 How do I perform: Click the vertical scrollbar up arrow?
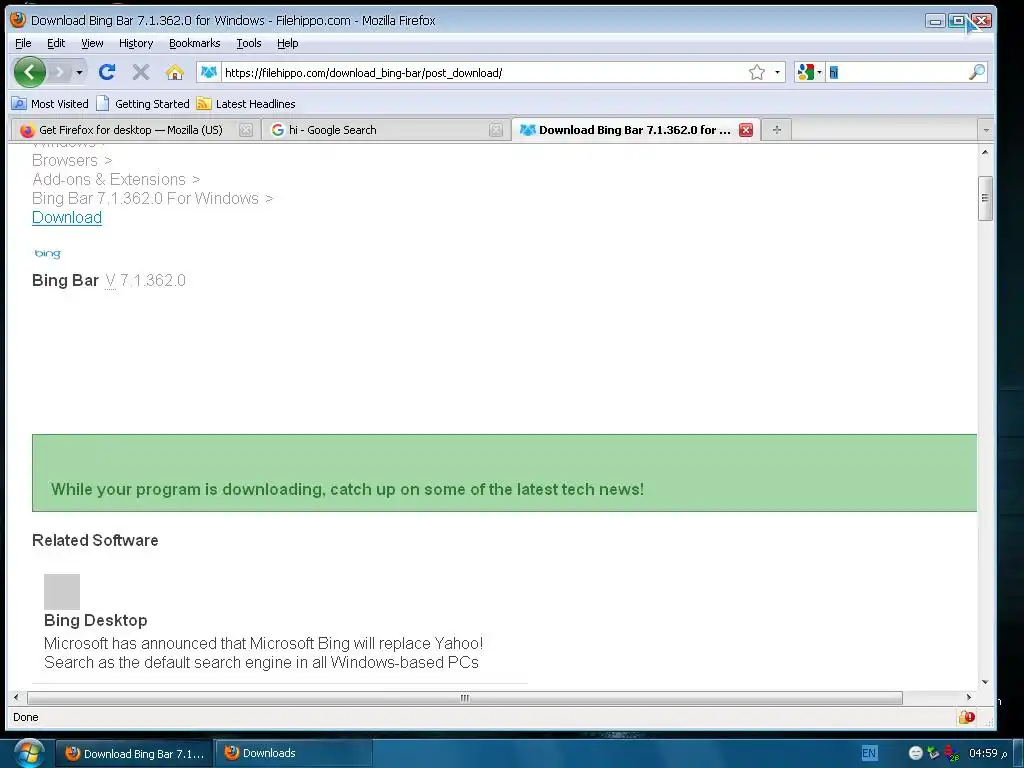pyautogui.click(x=985, y=152)
